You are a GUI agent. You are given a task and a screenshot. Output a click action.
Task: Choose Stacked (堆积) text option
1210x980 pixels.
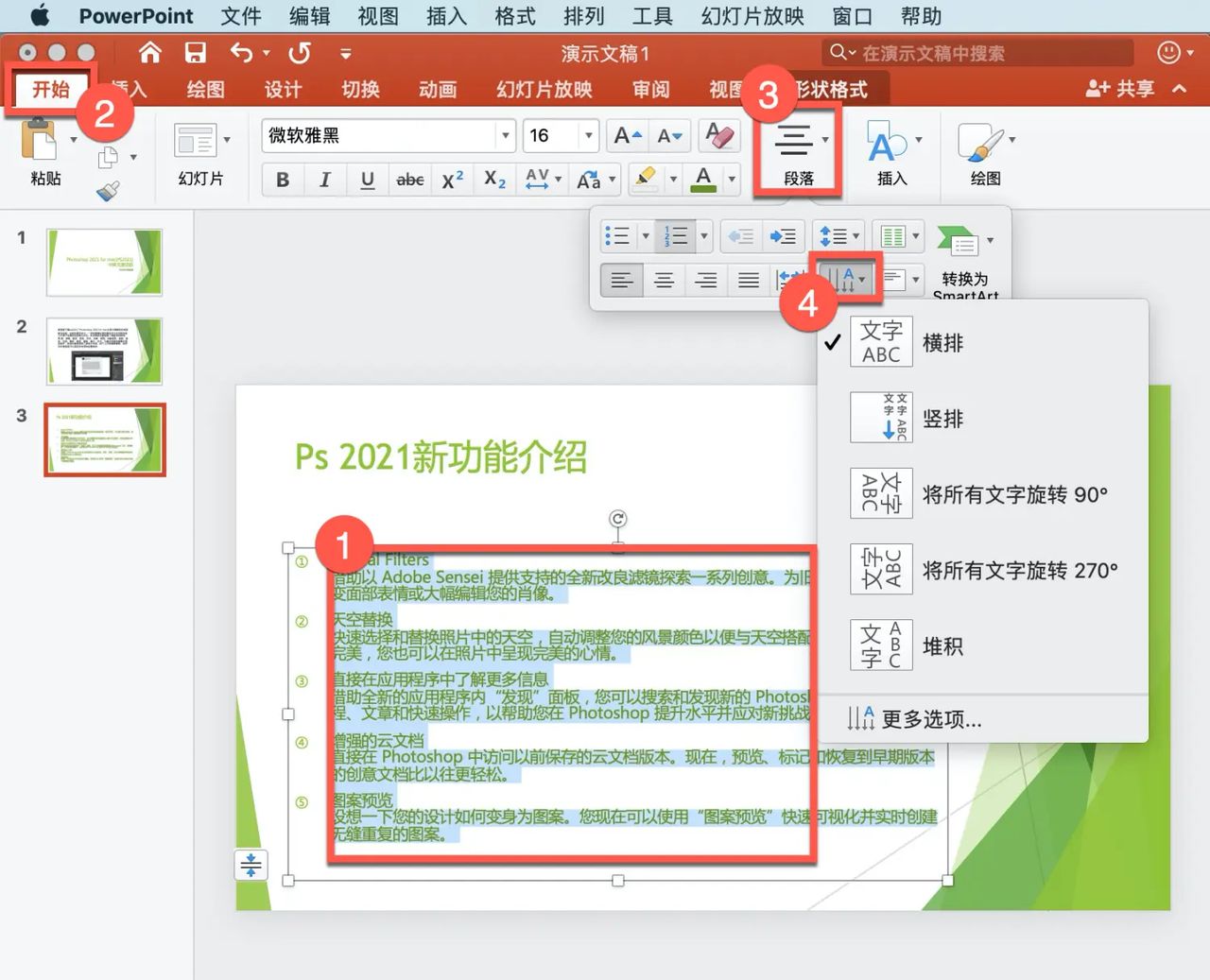click(x=983, y=645)
